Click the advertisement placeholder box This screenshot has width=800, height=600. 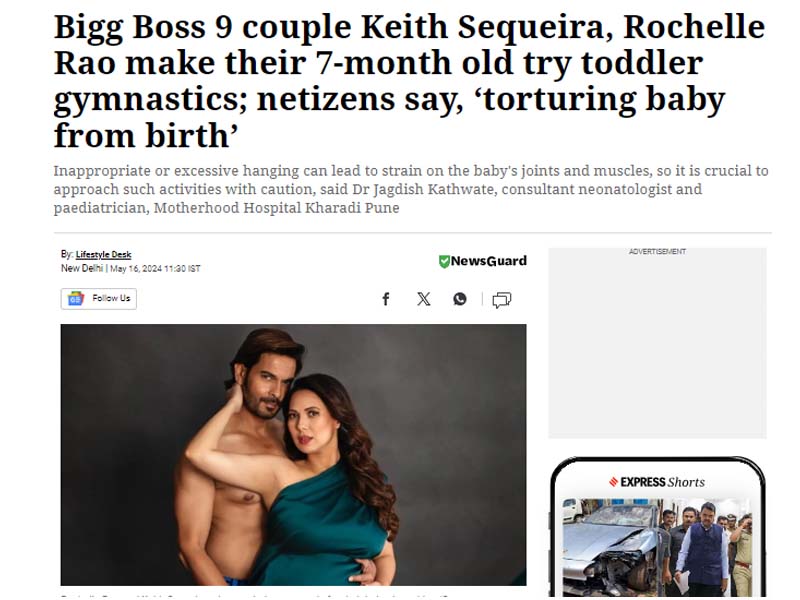(x=657, y=343)
